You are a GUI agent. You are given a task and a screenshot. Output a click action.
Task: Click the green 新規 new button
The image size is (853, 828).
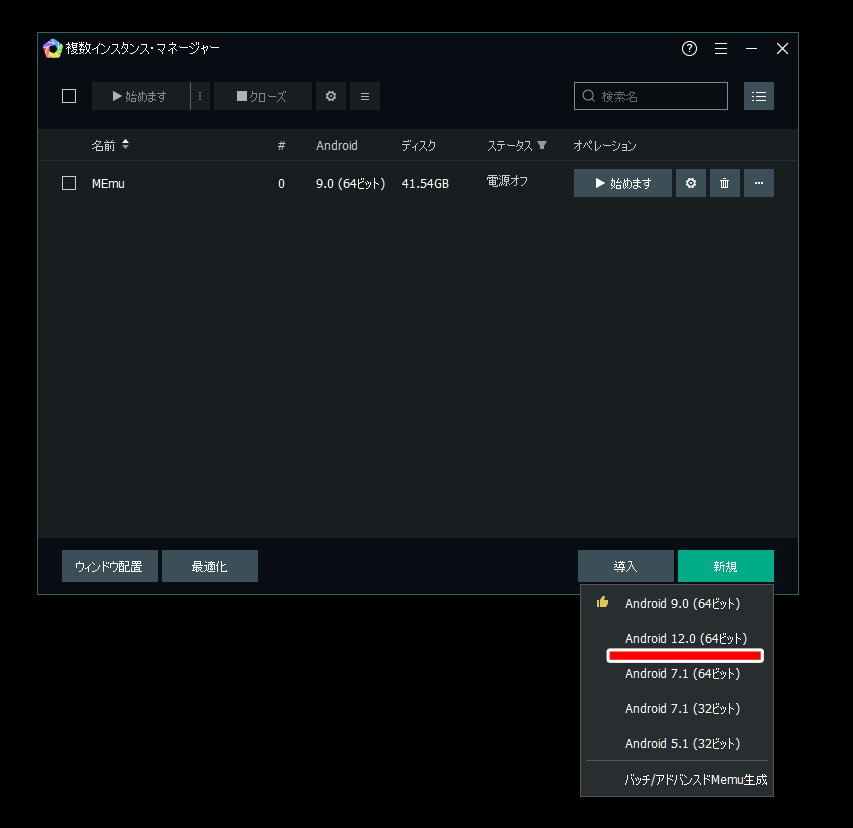[x=726, y=566]
